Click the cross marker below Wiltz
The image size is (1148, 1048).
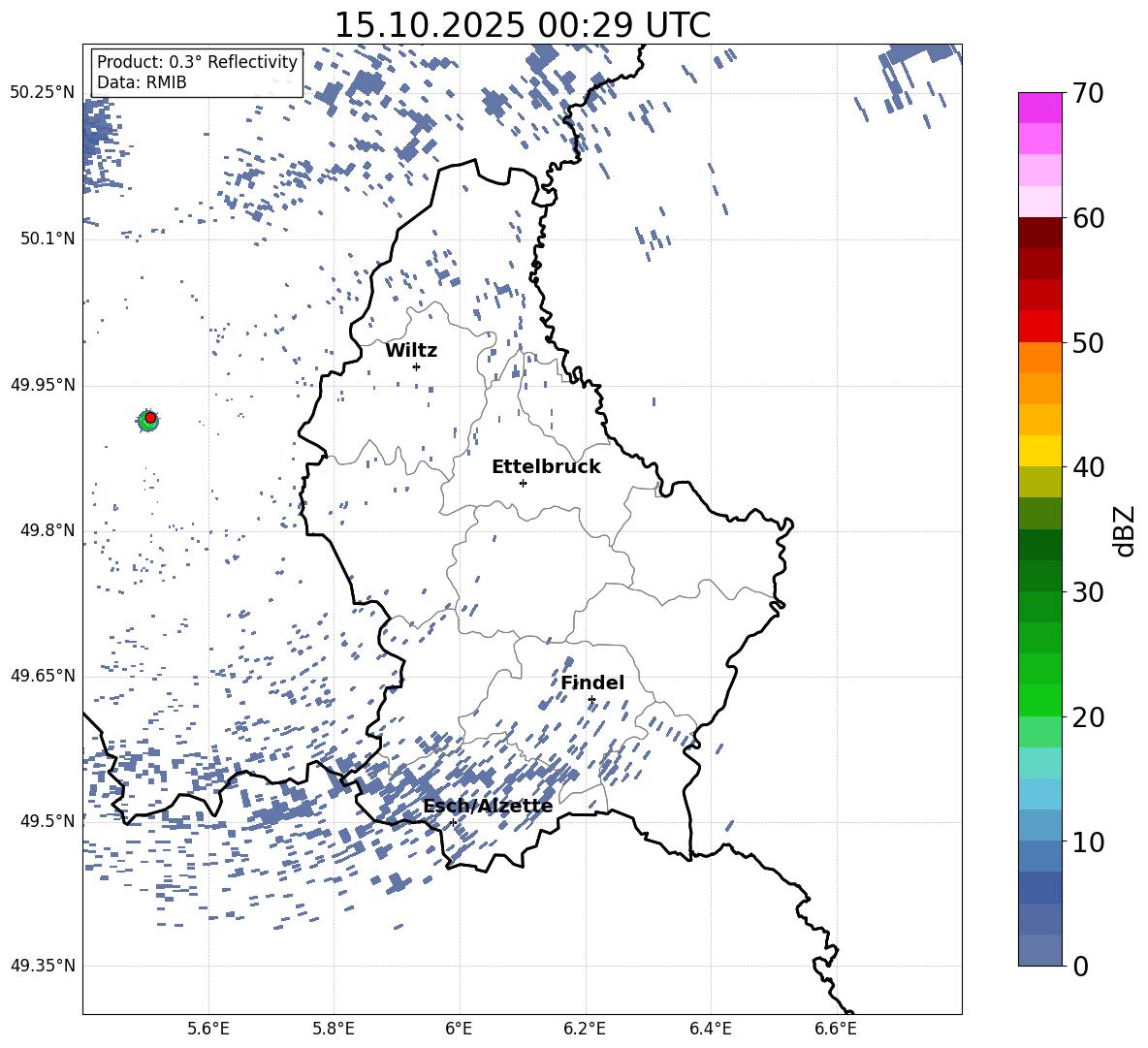417,366
